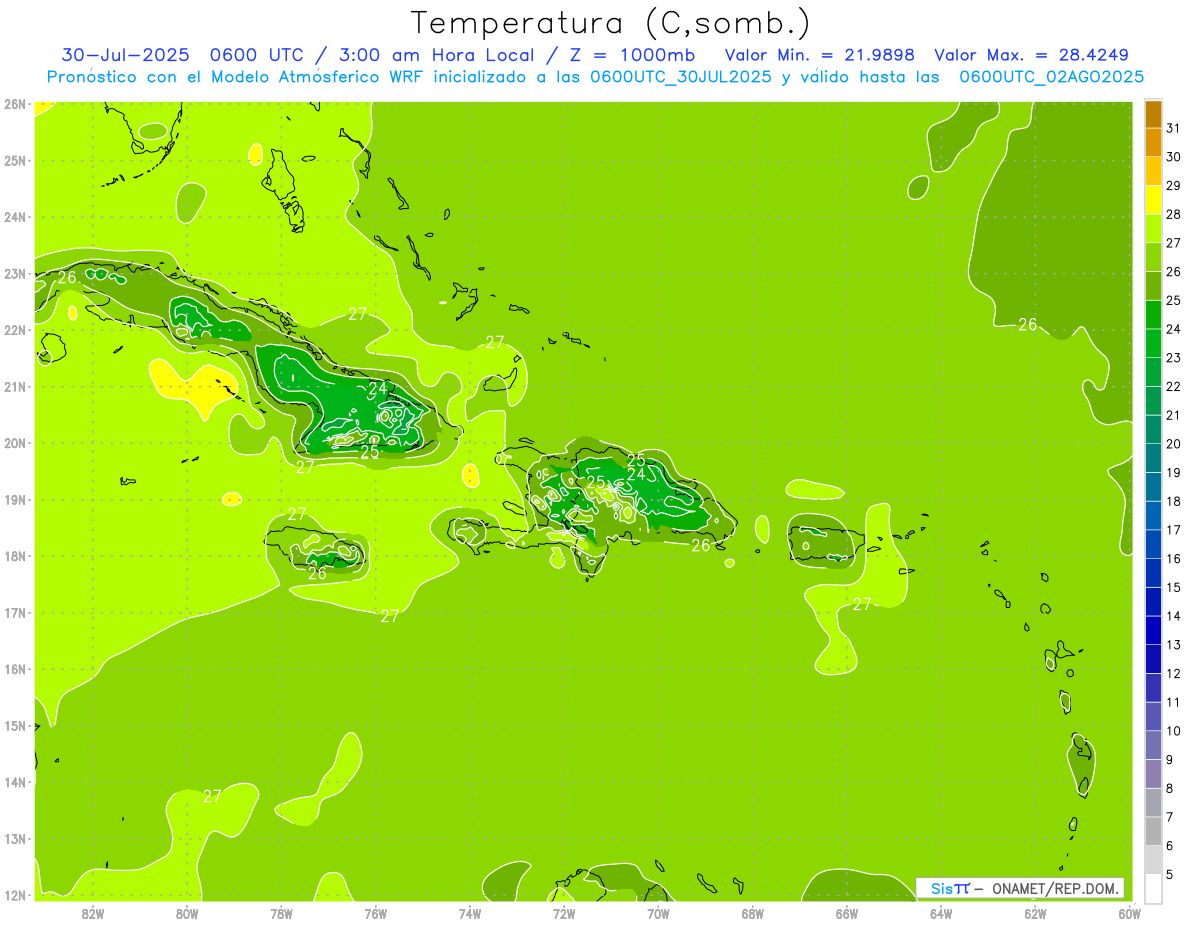Click the 'Valor Min. = 21.9898' text
1200x927 pixels.
tap(820, 55)
